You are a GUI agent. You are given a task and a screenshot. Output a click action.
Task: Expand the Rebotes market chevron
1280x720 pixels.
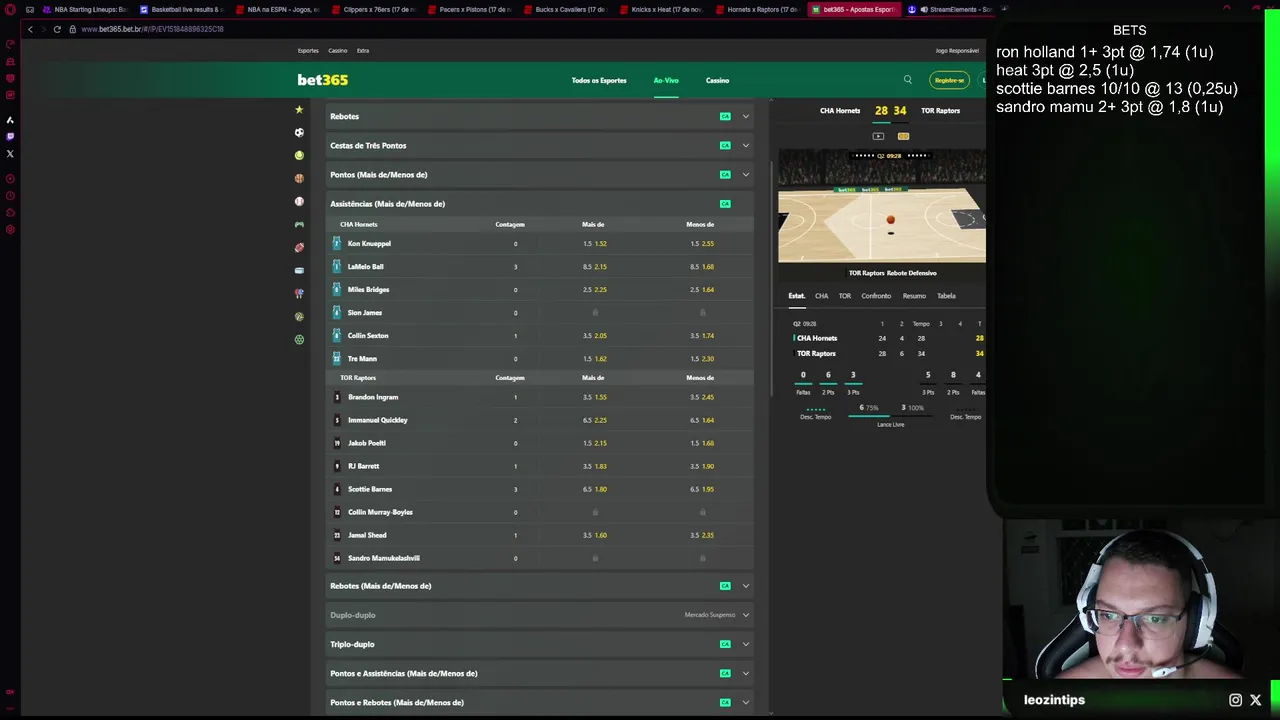click(x=745, y=116)
